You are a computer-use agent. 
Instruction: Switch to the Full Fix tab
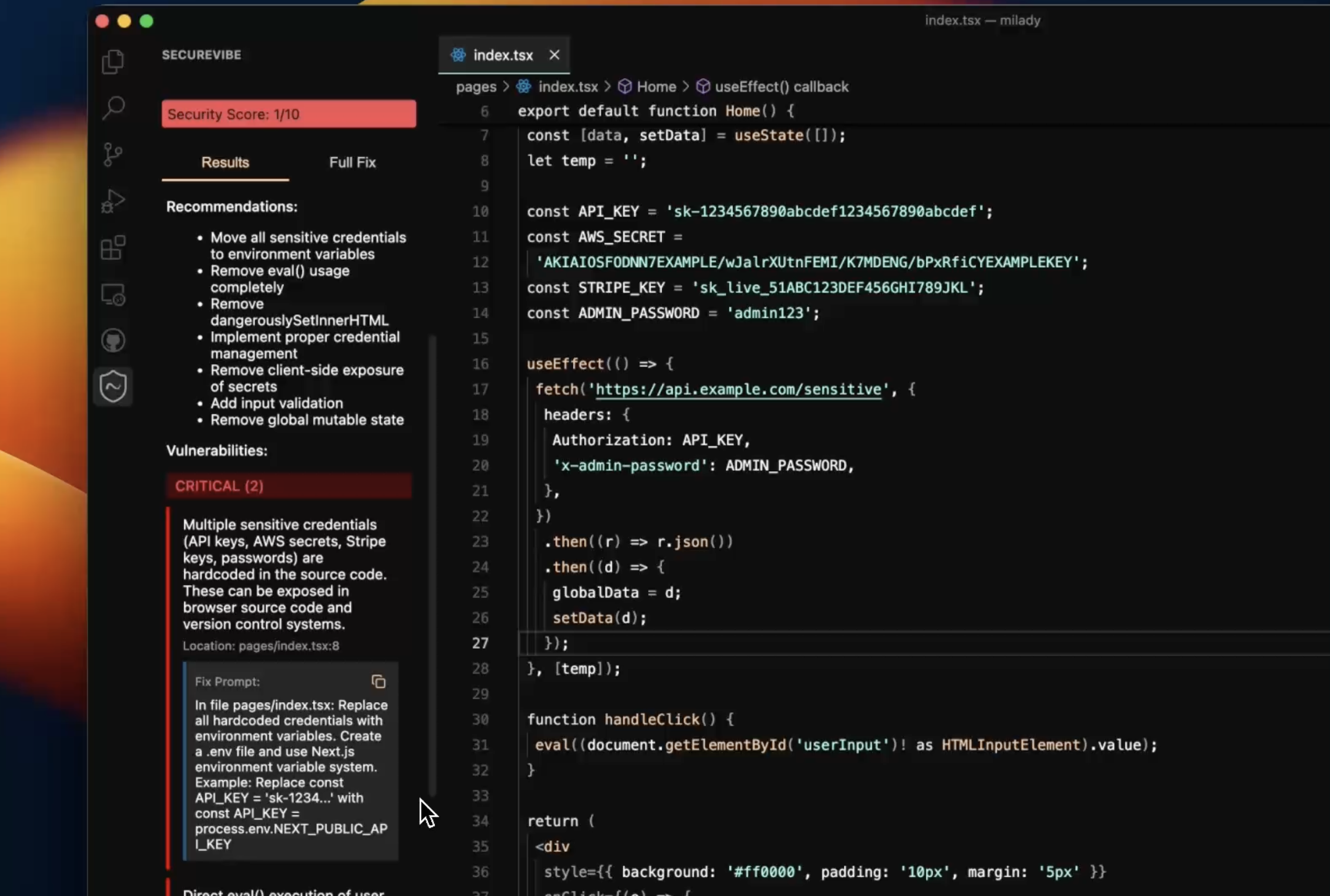(353, 163)
